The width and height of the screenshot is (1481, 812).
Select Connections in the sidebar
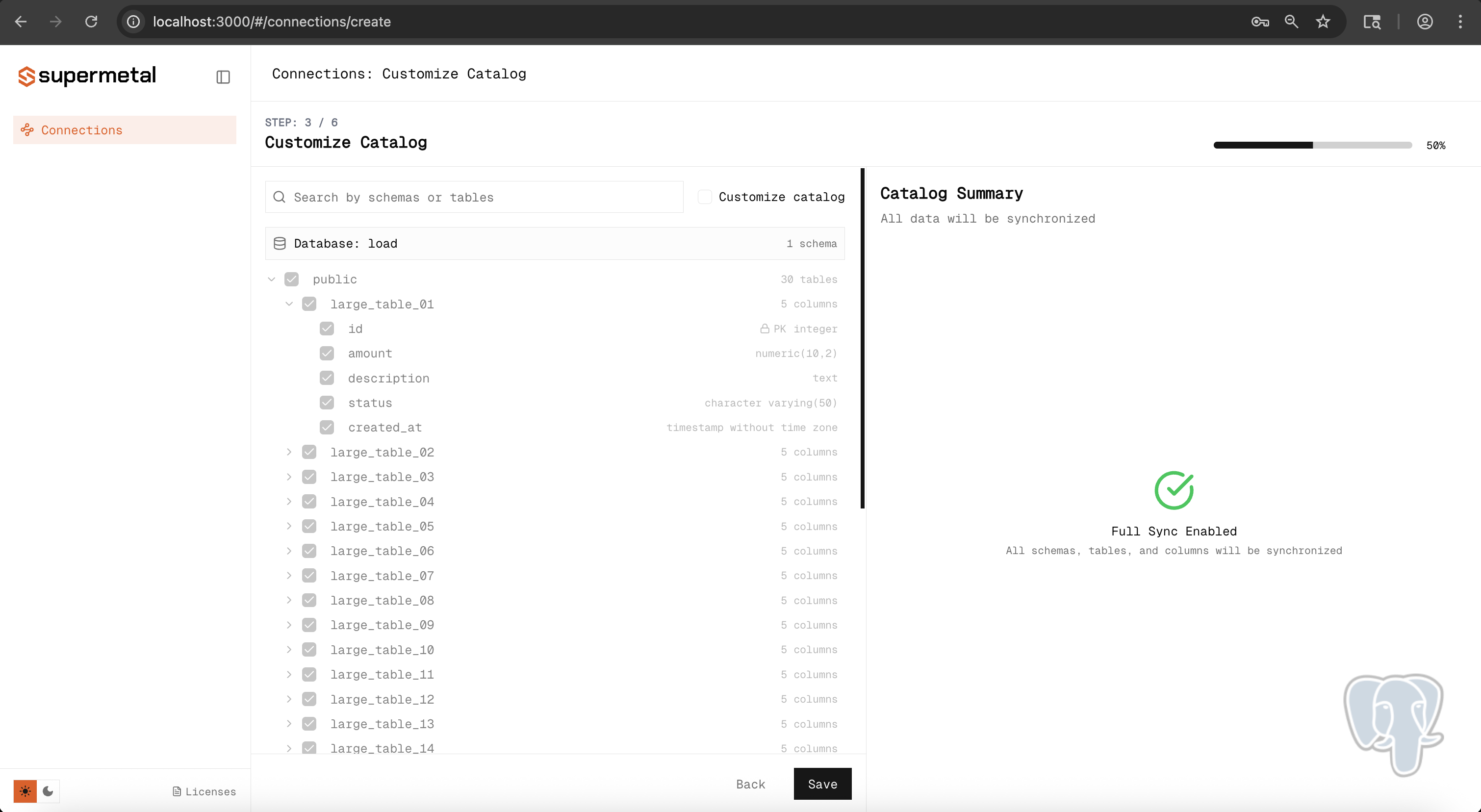point(81,129)
